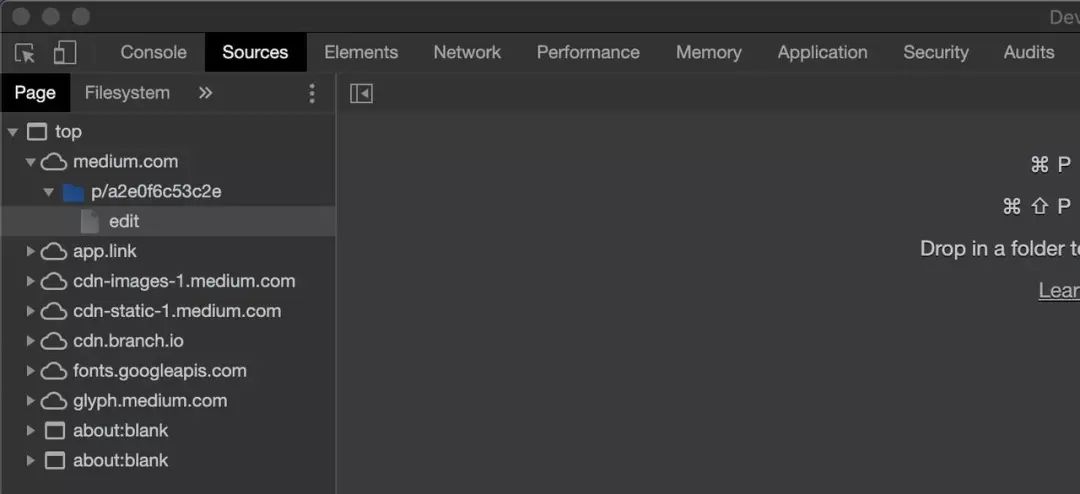1080x494 pixels.
Task: Select the edit file icon
Action: pos(90,221)
